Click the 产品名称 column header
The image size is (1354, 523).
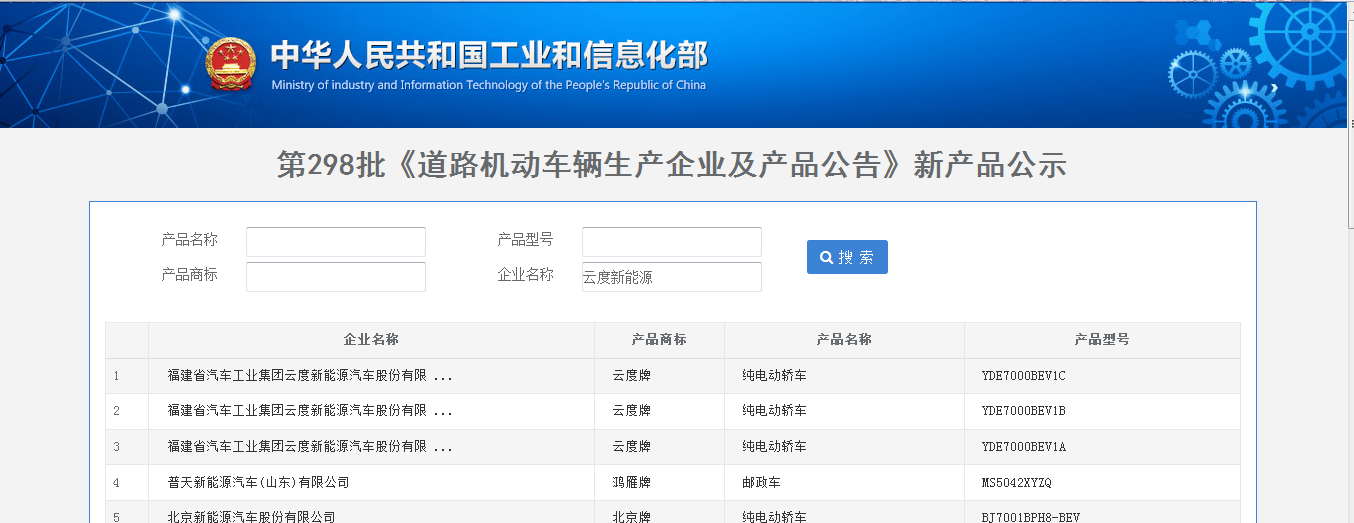pos(844,340)
